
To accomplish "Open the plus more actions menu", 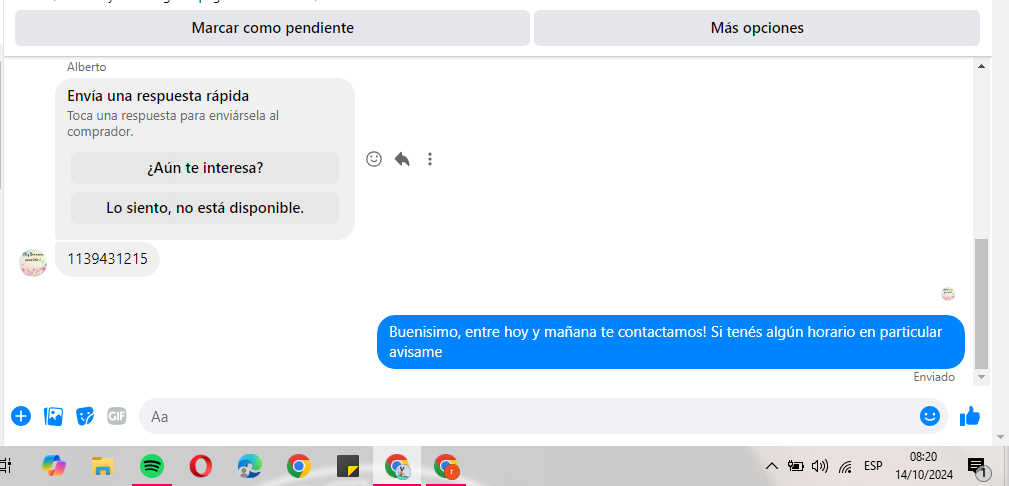I will coord(21,416).
